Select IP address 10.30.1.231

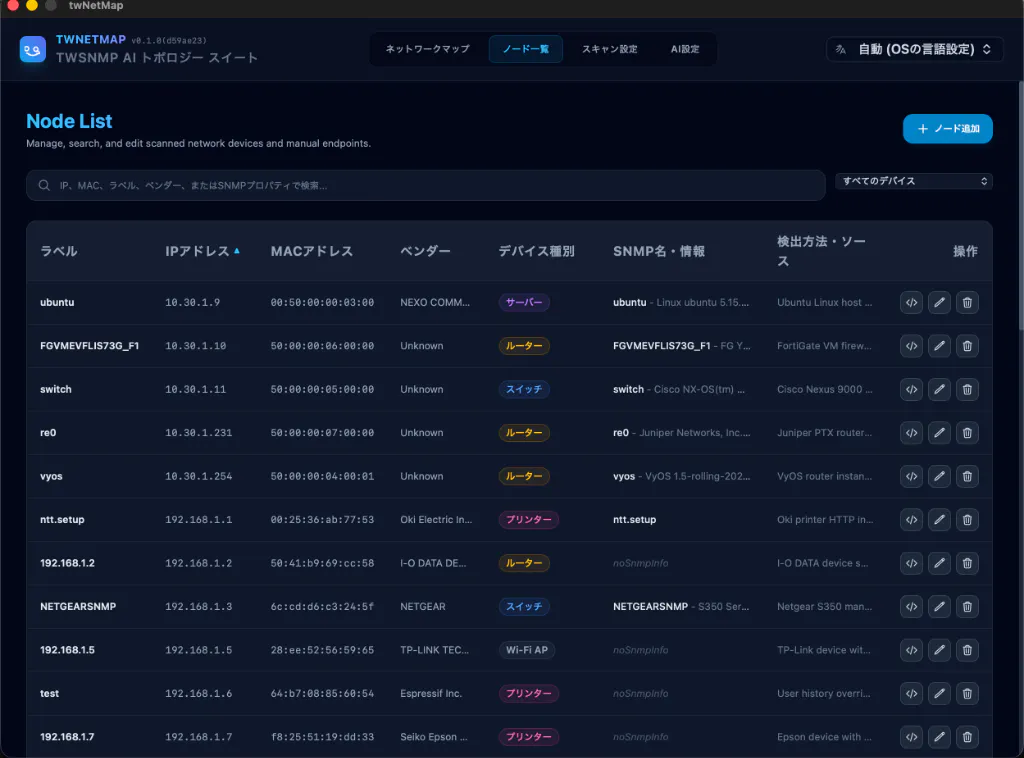pos(199,433)
